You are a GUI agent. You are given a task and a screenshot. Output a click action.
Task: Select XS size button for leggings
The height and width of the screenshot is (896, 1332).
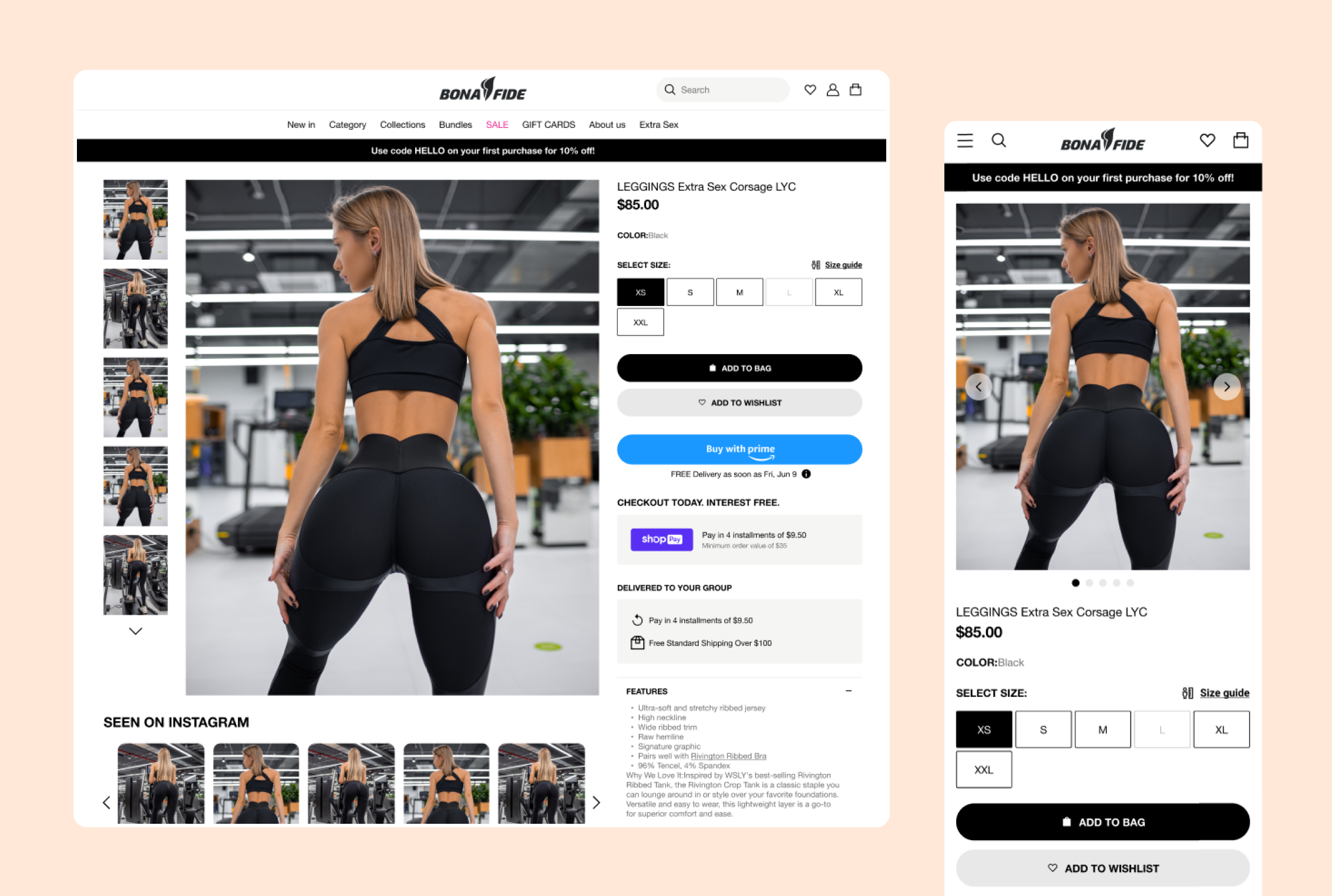click(641, 292)
